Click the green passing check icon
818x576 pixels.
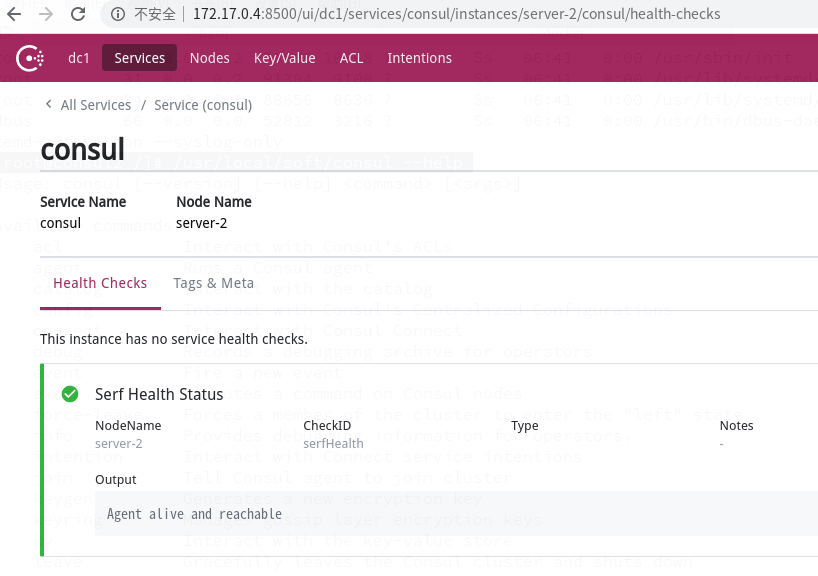click(x=70, y=394)
